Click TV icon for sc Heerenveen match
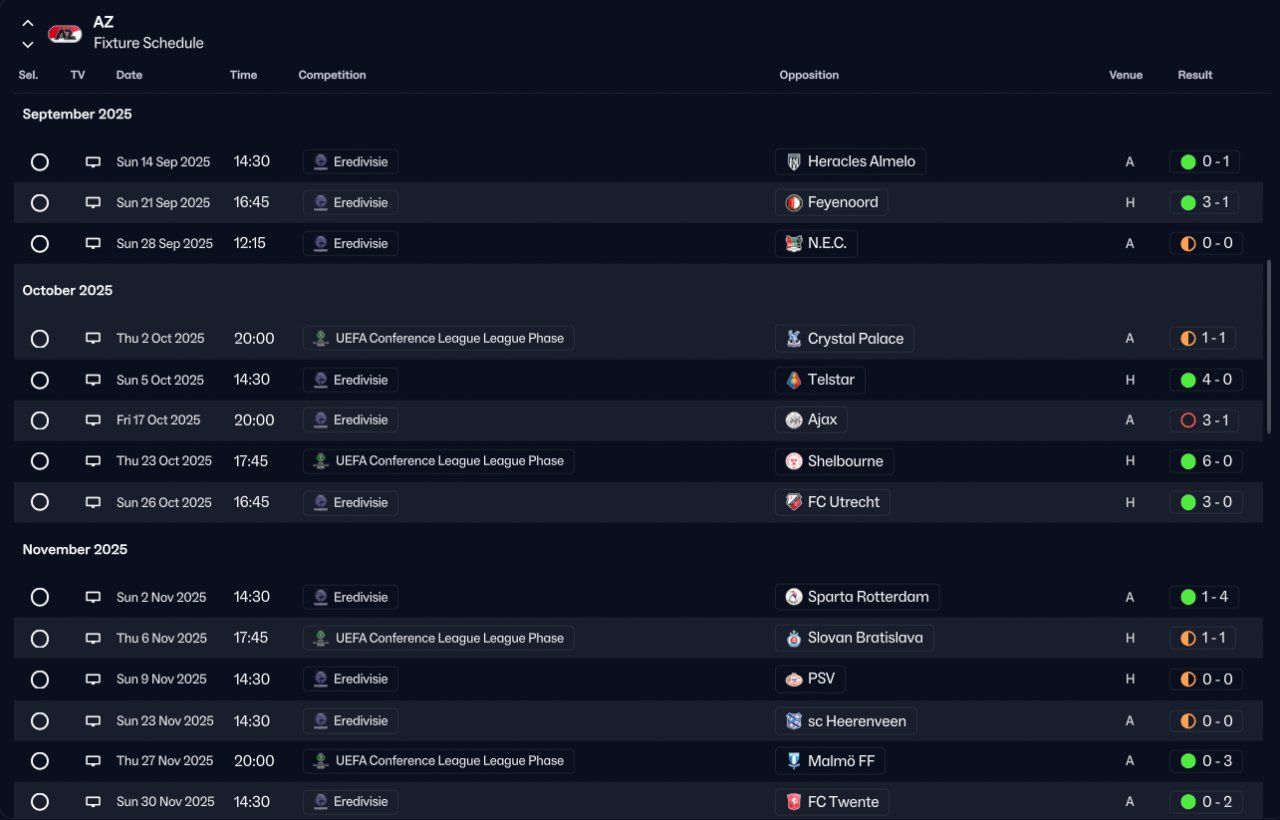The height and width of the screenshot is (820, 1280). pos(93,721)
